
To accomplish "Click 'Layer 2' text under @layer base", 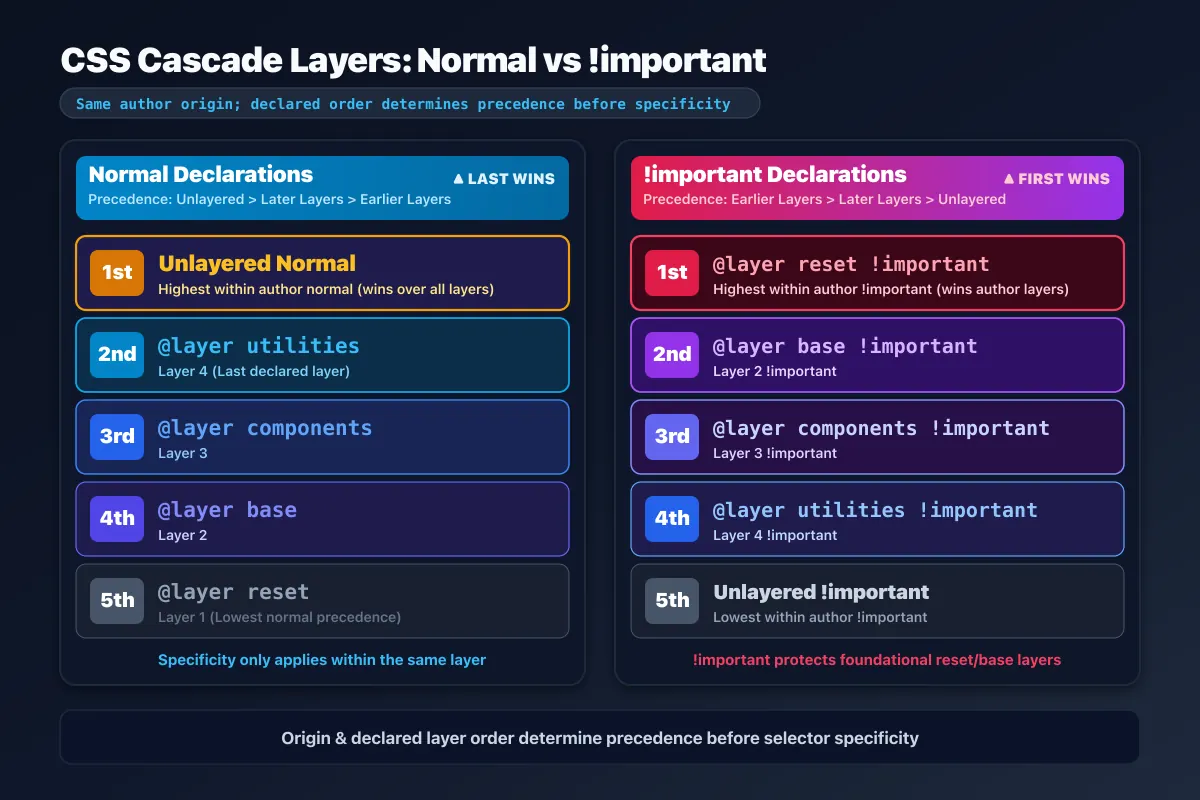I will [183, 535].
